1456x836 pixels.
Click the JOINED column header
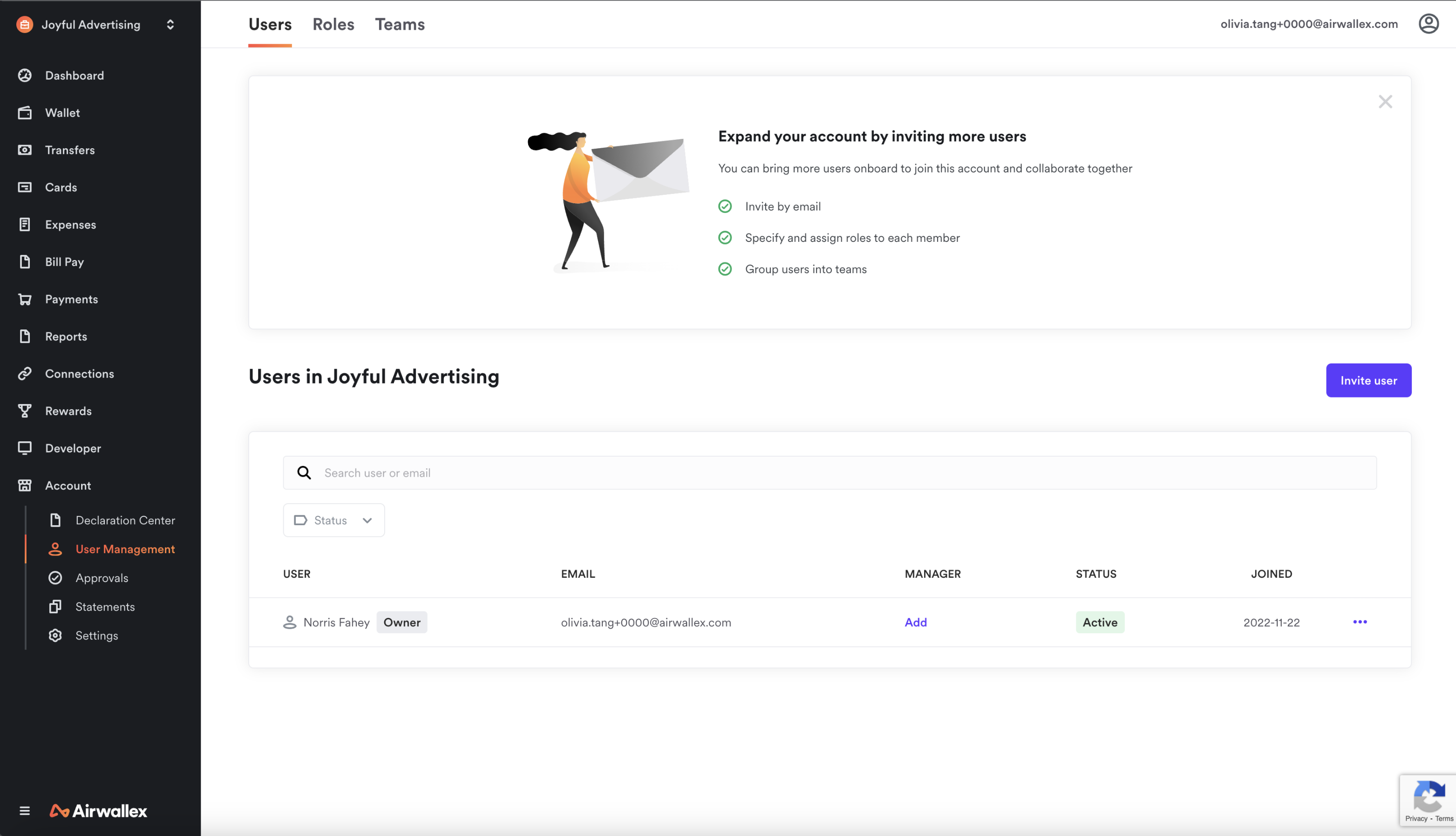[x=1271, y=574]
